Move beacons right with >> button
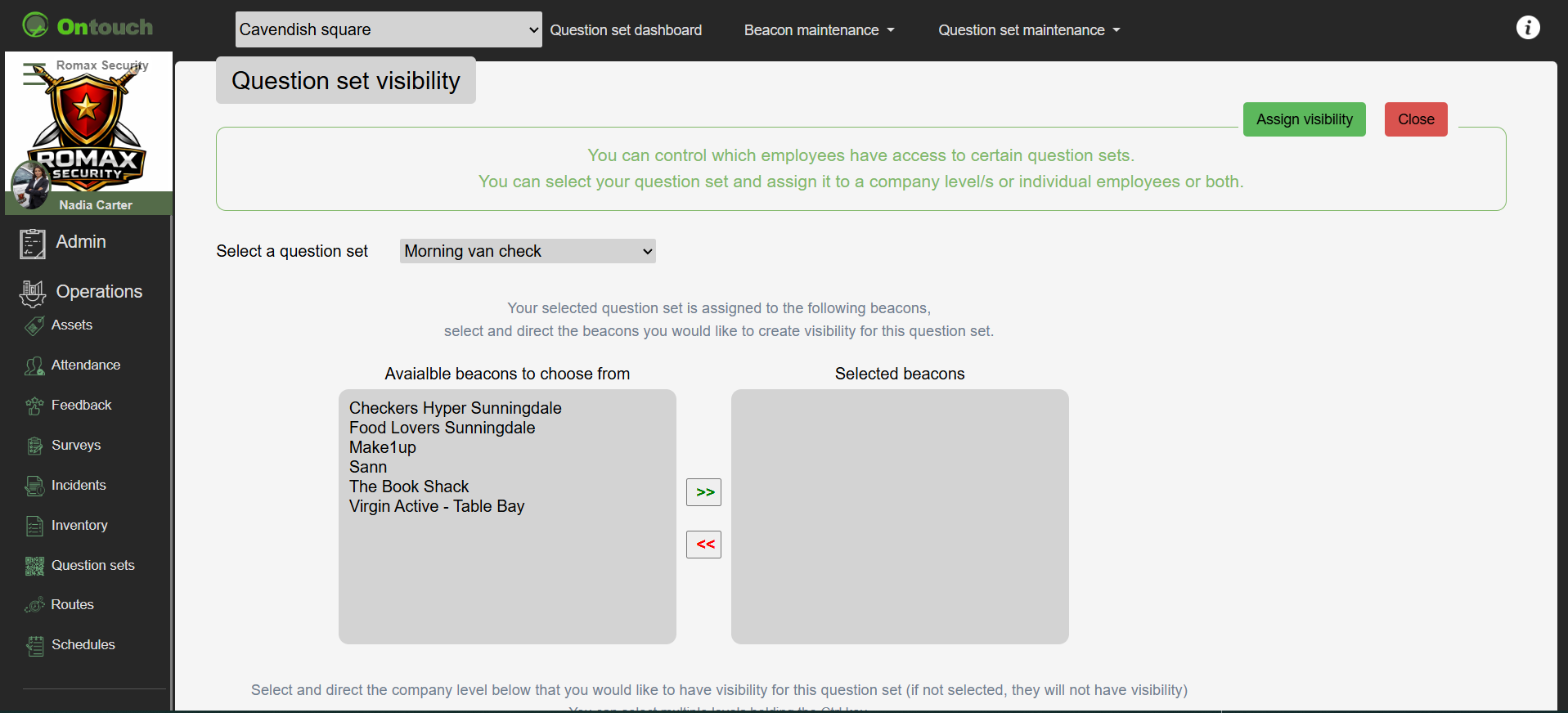The width and height of the screenshot is (1568, 713). pyautogui.click(x=703, y=492)
